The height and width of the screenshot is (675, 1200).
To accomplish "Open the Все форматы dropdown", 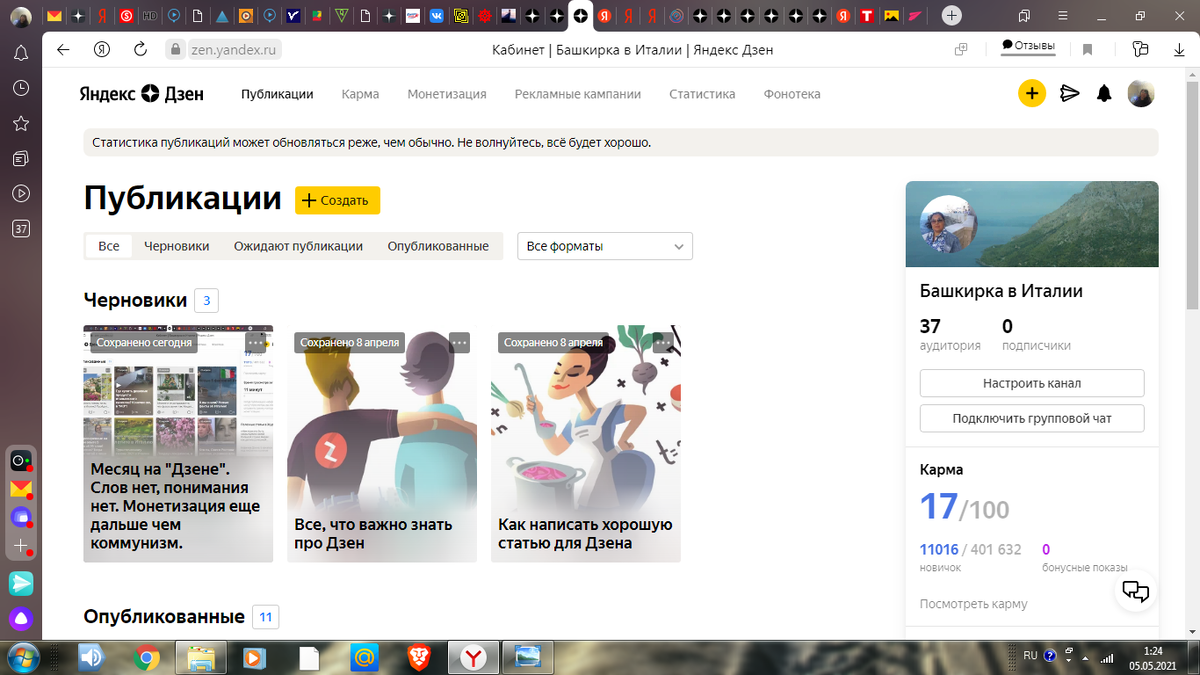I will 605,246.
